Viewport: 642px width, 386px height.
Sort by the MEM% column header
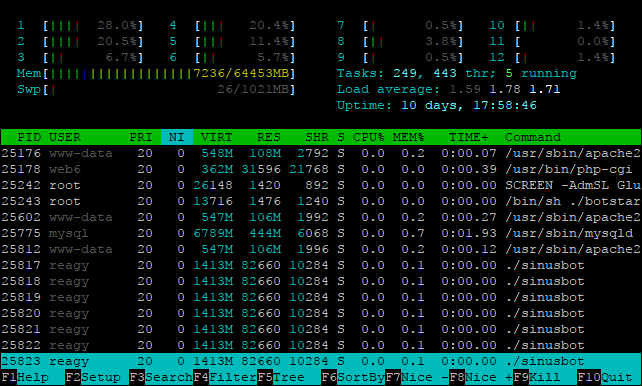[409, 137]
